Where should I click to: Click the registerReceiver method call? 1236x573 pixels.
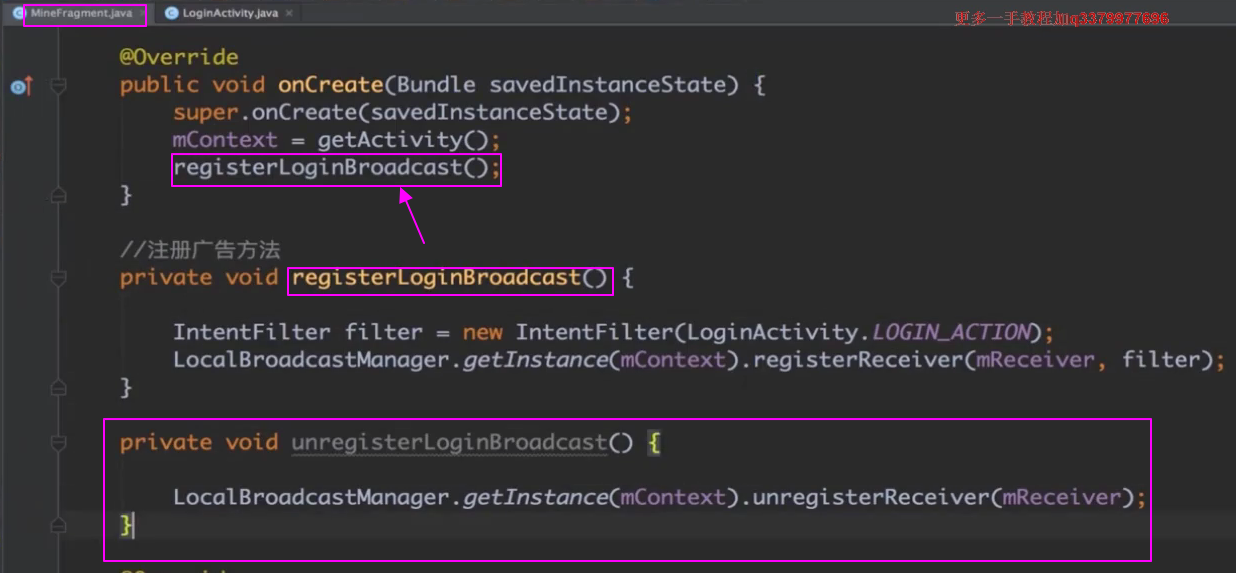[858, 359]
